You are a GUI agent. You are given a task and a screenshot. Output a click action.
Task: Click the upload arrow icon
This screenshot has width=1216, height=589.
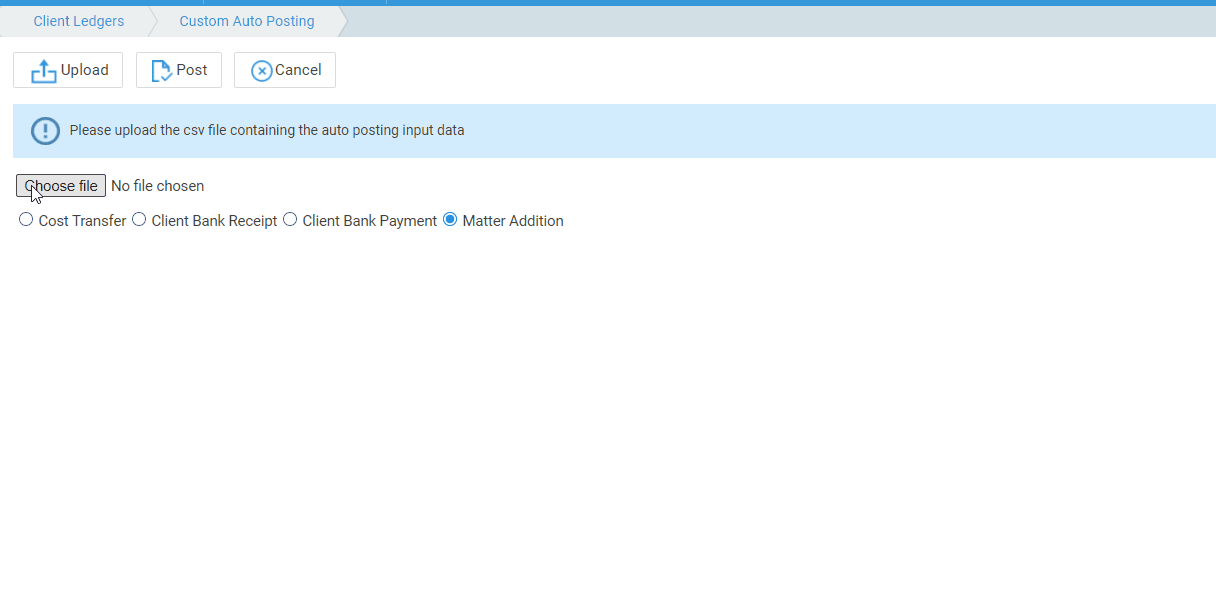44,71
